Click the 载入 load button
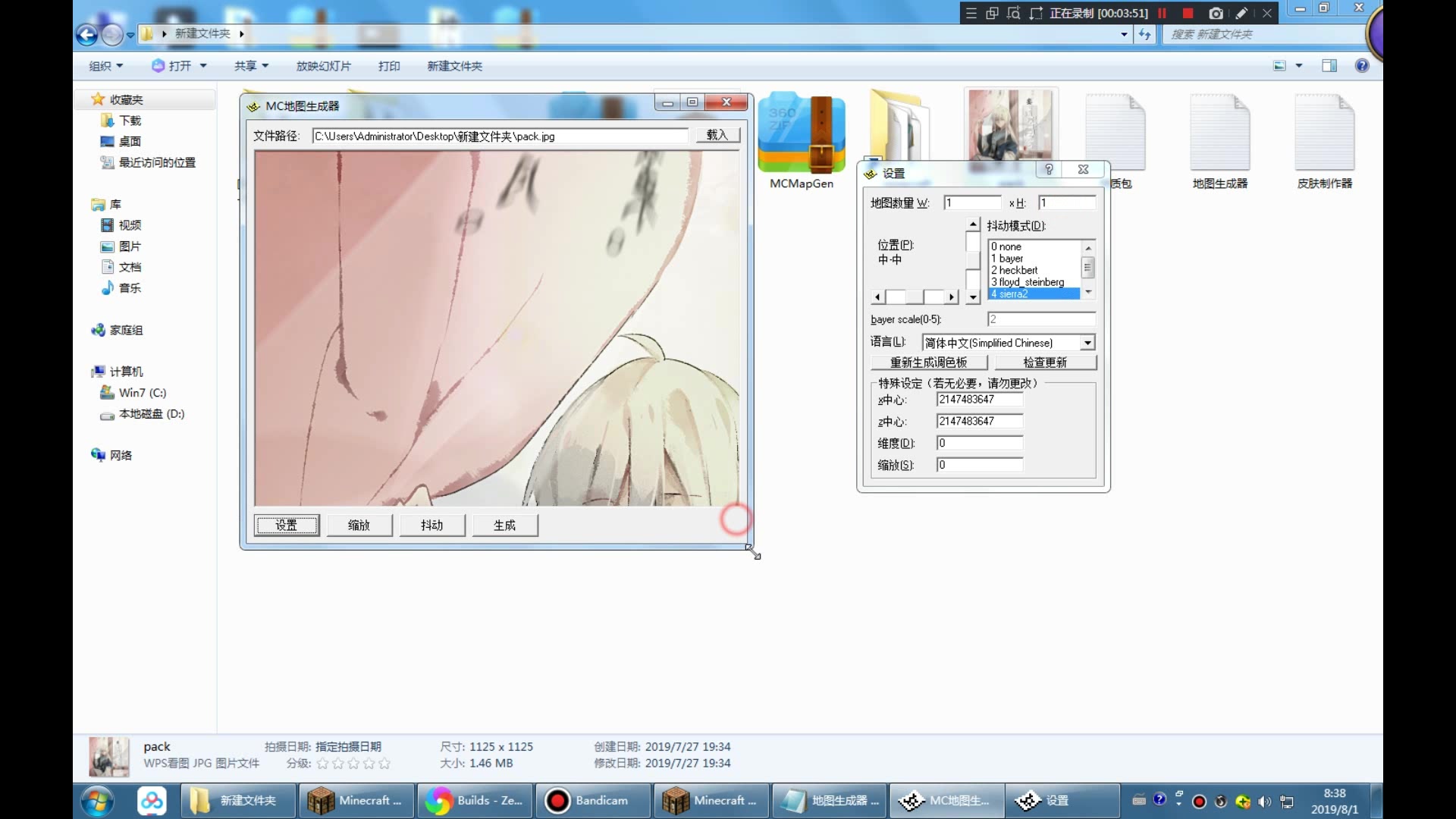This screenshot has height=819, width=1456. [717, 135]
